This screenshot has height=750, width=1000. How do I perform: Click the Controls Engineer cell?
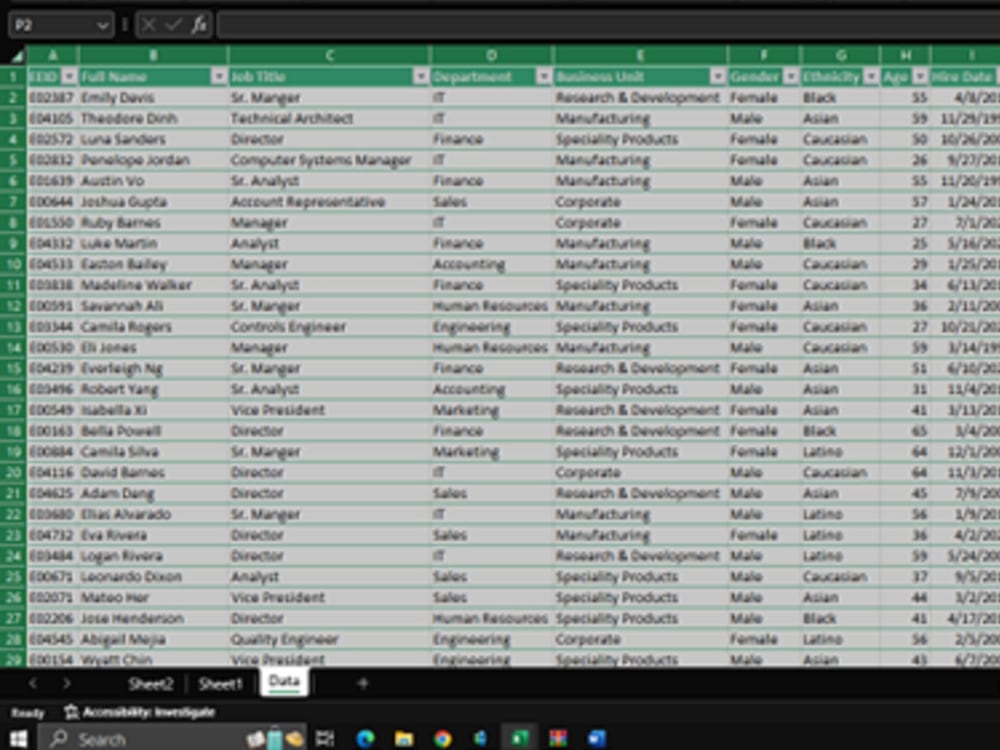(329, 327)
